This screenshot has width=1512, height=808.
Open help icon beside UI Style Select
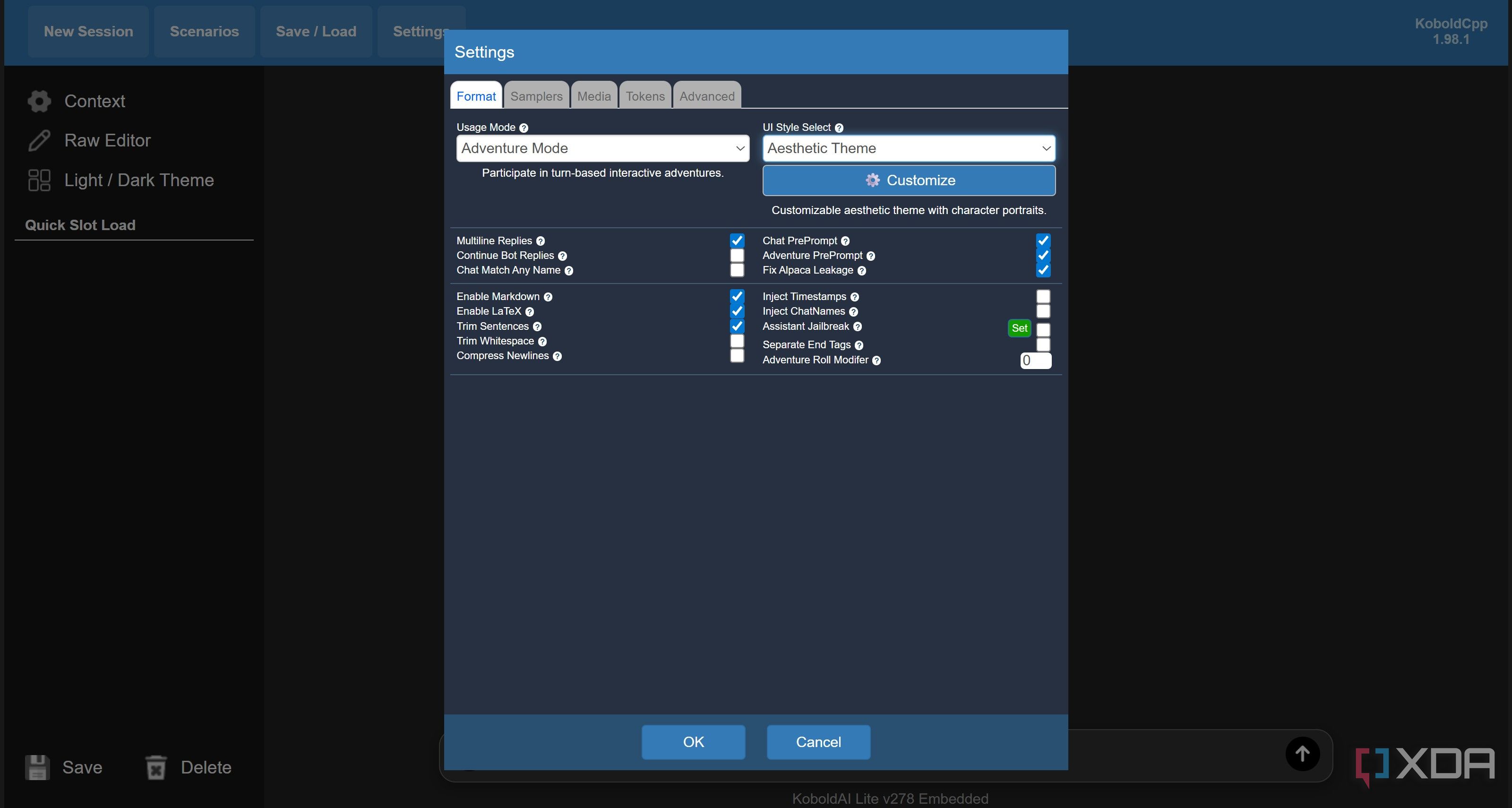(x=839, y=128)
